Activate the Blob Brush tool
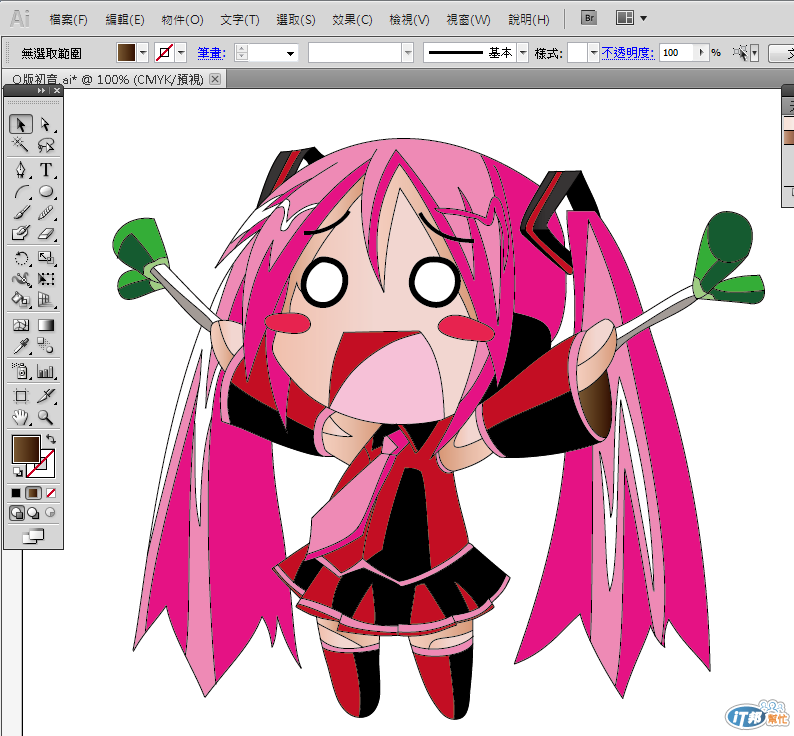Viewport: 794px width, 736px height. [21, 233]
